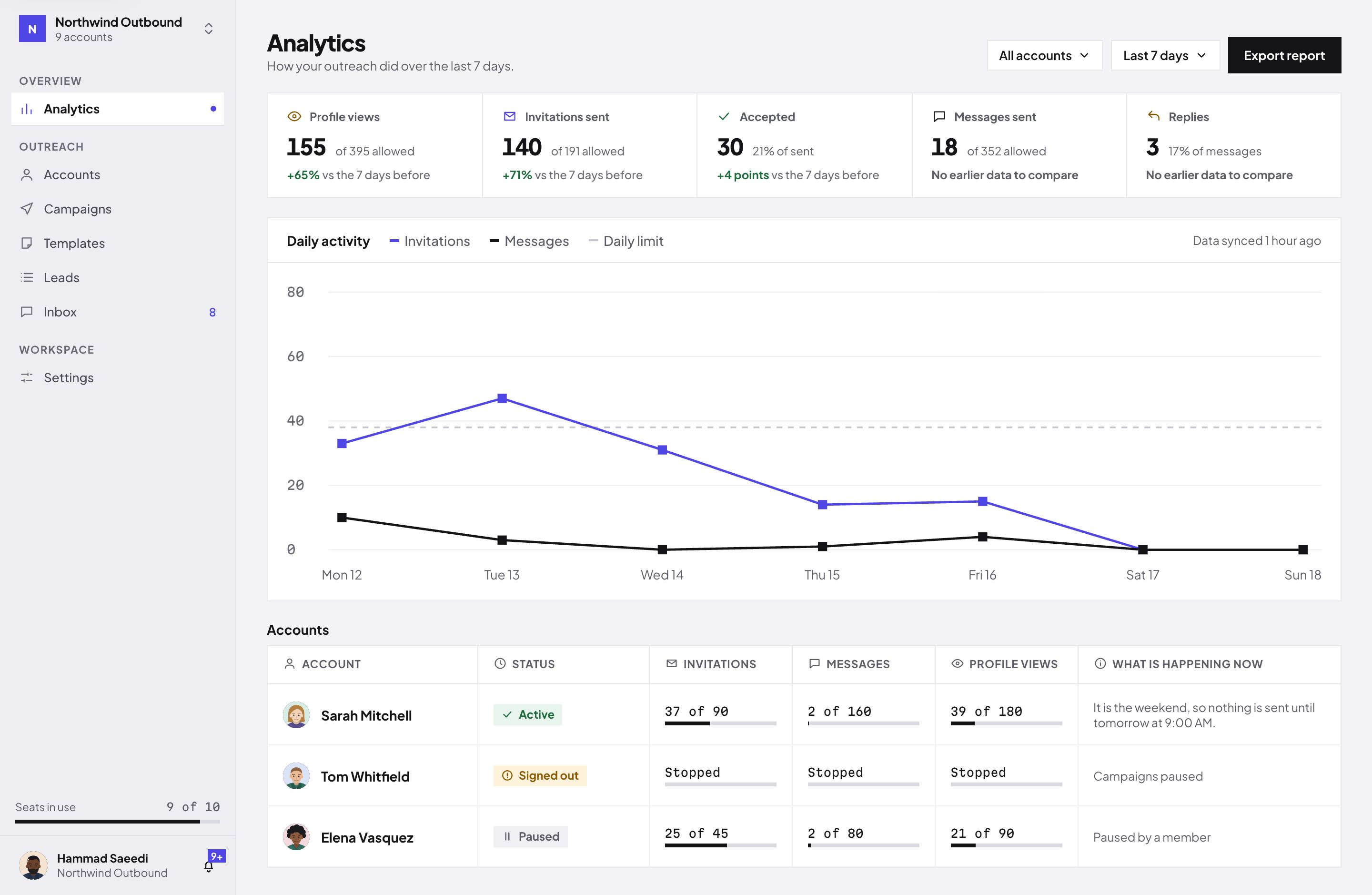Click the eye icon in PROFILE VIEWS header
Viewport: 1372px width, 895px height.
click(x=958, y=664)
